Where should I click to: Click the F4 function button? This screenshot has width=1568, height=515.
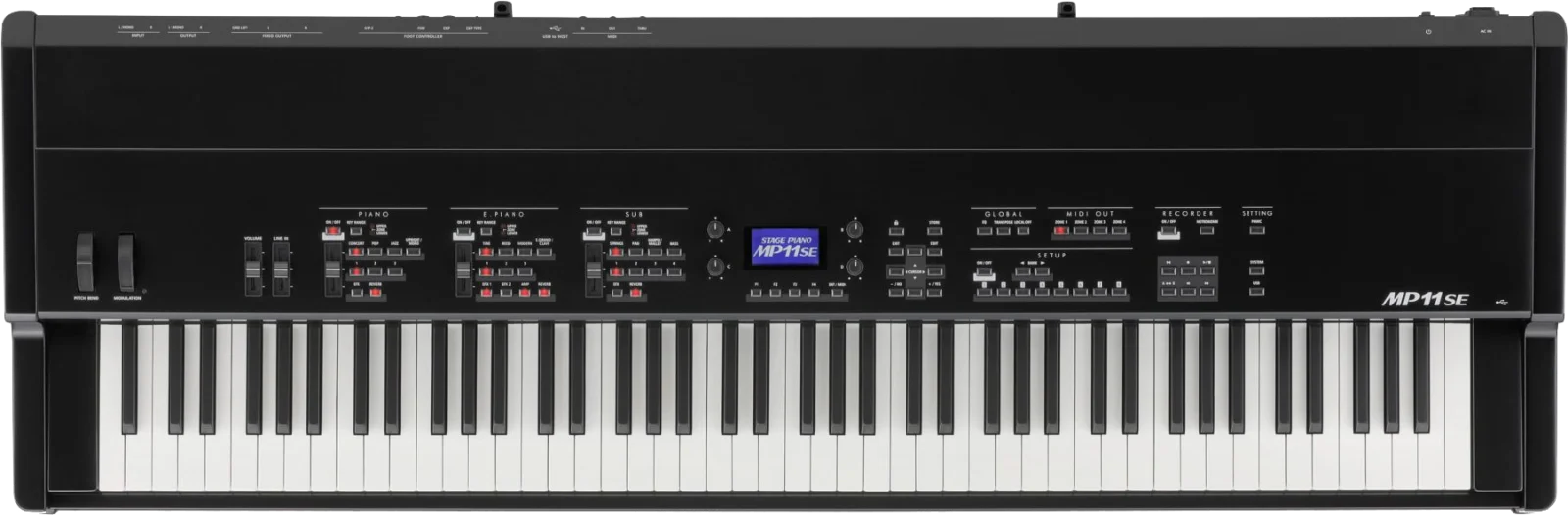pos(814,293)
